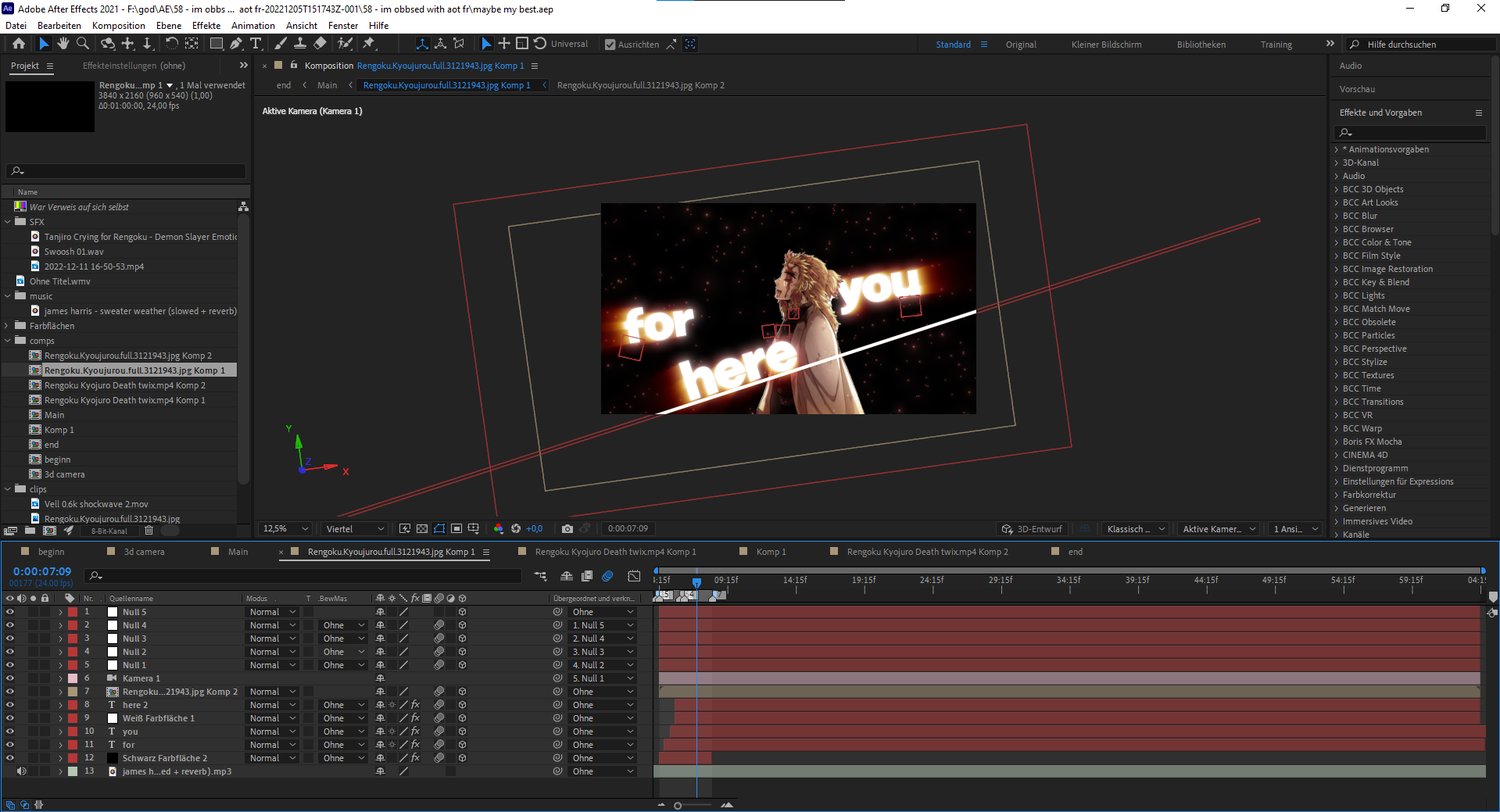
Task: Expand the SFX folder in Project panel
Action: pyautogui.click(x=9, y=222)
